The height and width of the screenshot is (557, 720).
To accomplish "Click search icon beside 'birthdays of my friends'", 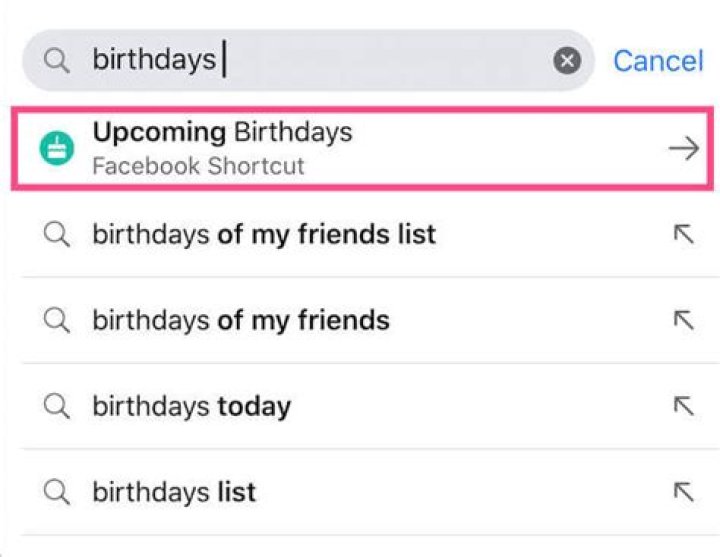I will coord(58,320).
